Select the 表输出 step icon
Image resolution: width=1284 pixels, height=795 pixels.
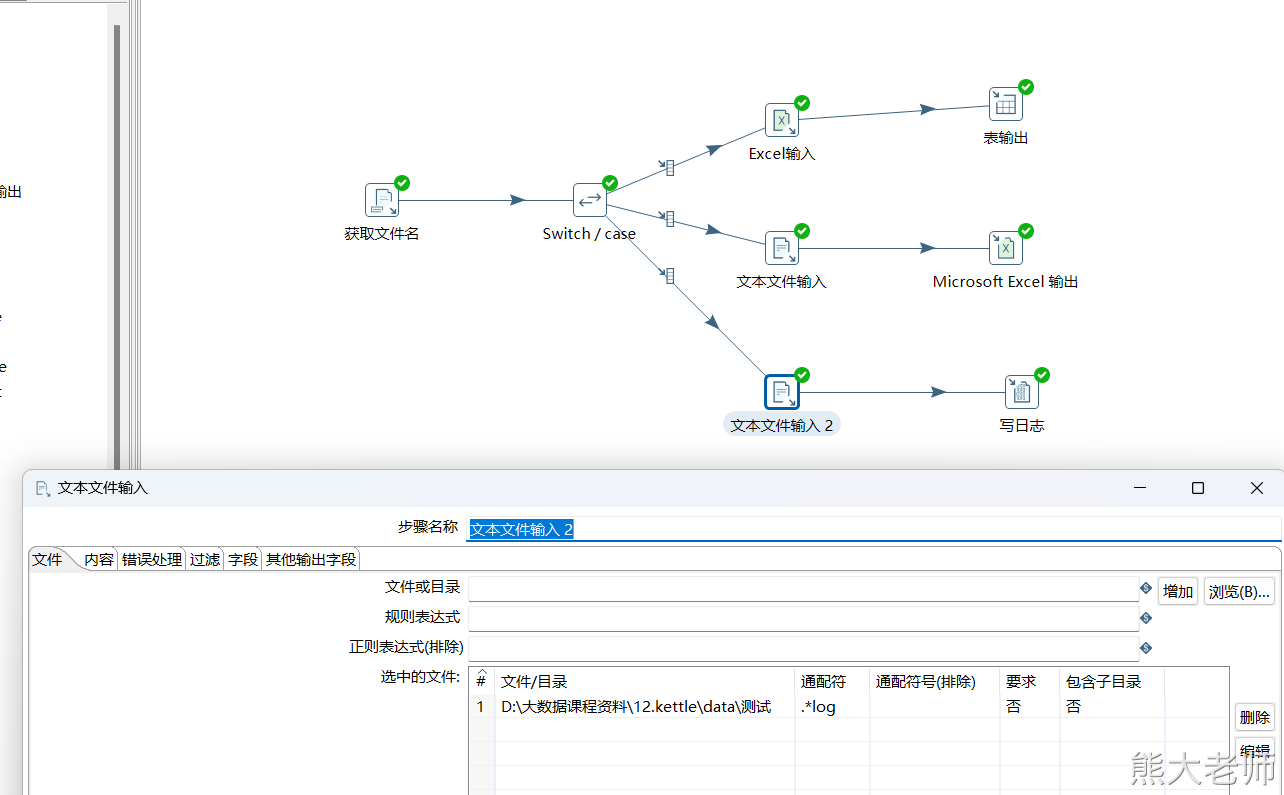[x=1006, y=104]
